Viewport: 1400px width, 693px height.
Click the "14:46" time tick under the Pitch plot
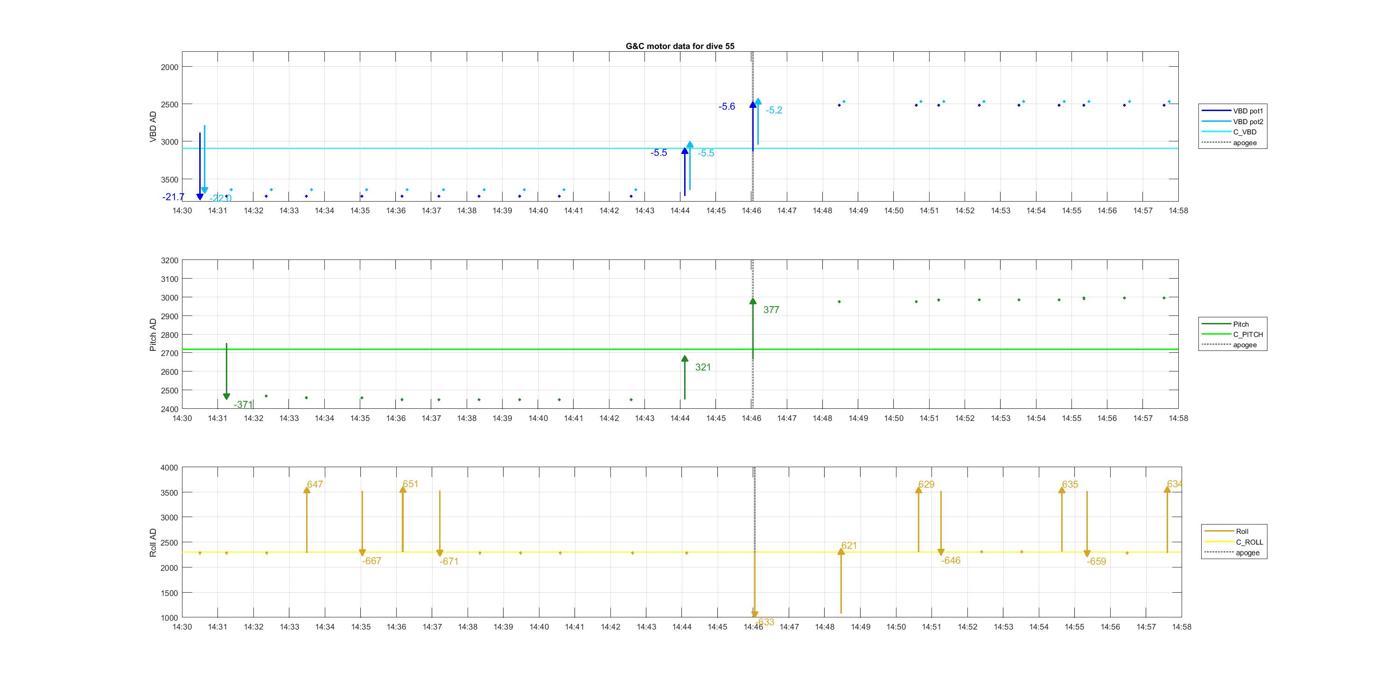tap(752, 418)
